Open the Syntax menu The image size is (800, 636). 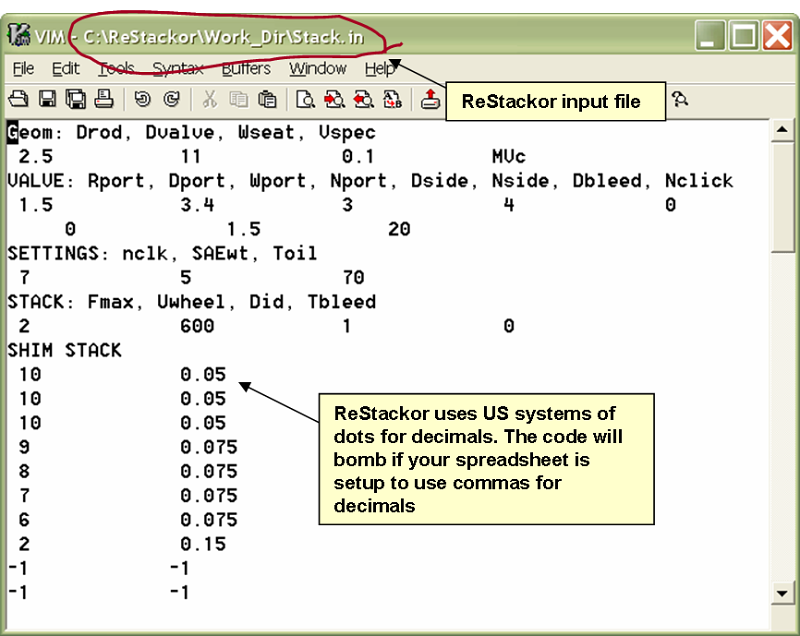[178, 68]
